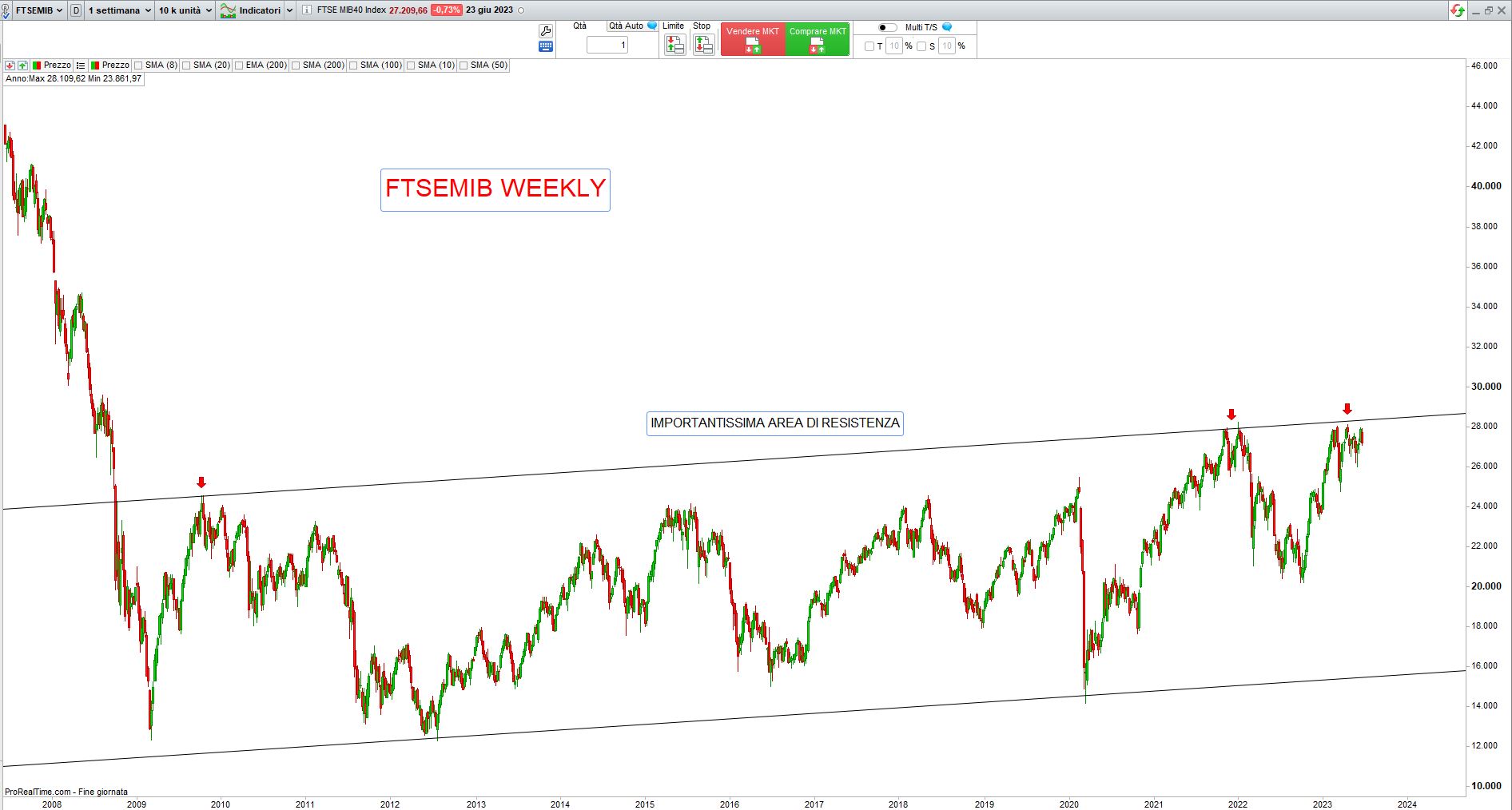Click the Indicatori chart icon
The image size is (1512, 810).
[x=229, y=10]
